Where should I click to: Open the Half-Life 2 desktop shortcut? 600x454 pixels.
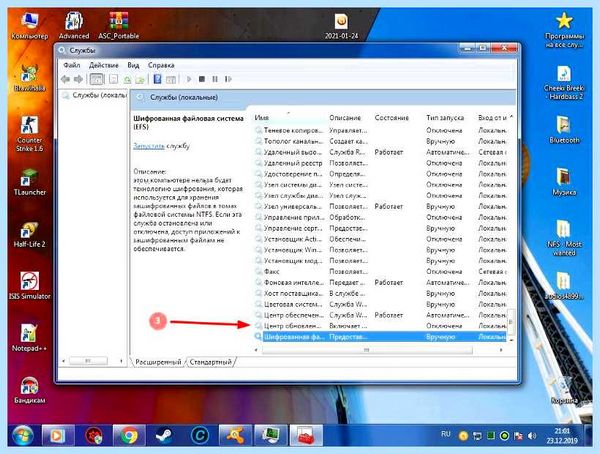pyautogui.click(x=29, y=234)
